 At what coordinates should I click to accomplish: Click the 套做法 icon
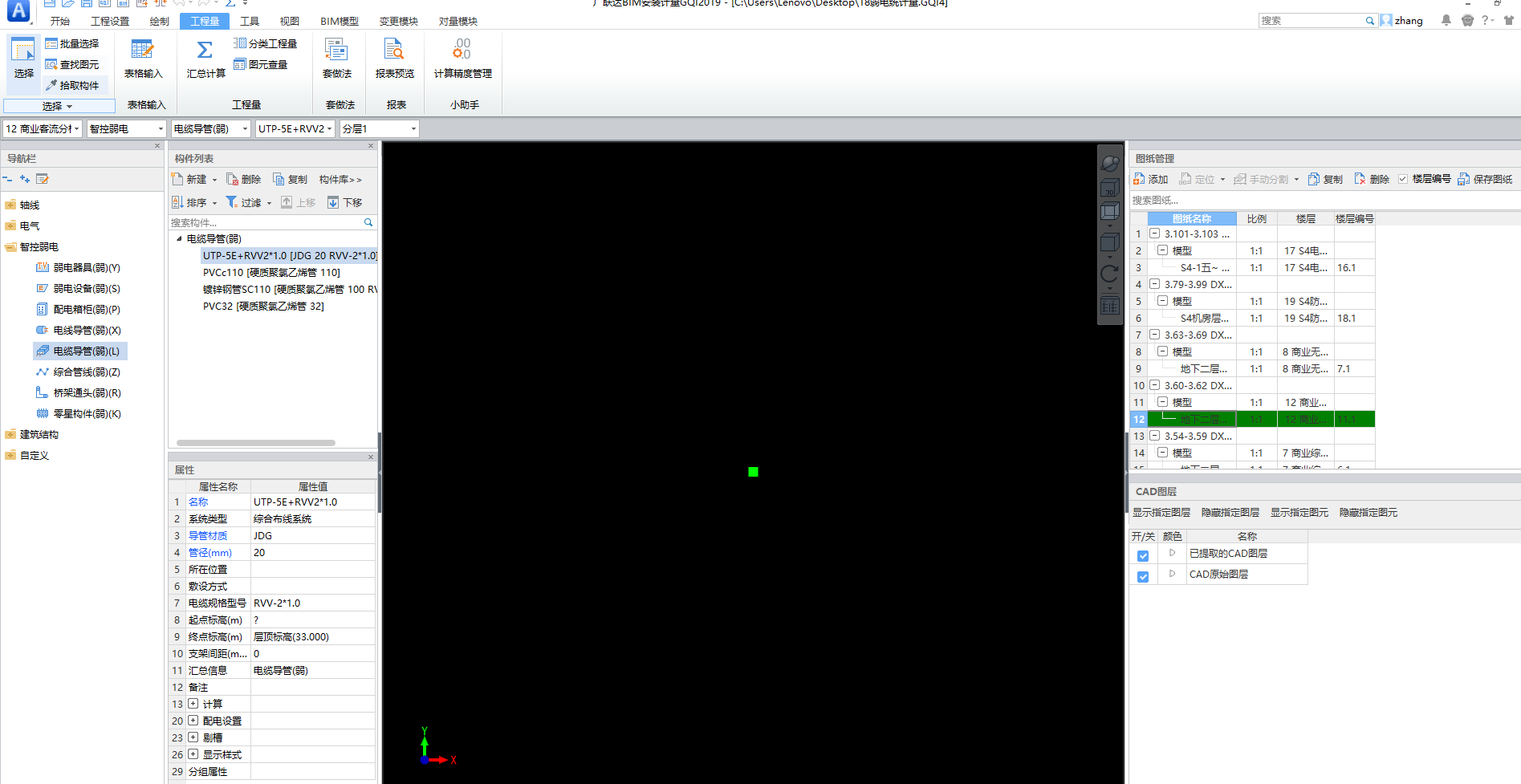tap(336, 50)
